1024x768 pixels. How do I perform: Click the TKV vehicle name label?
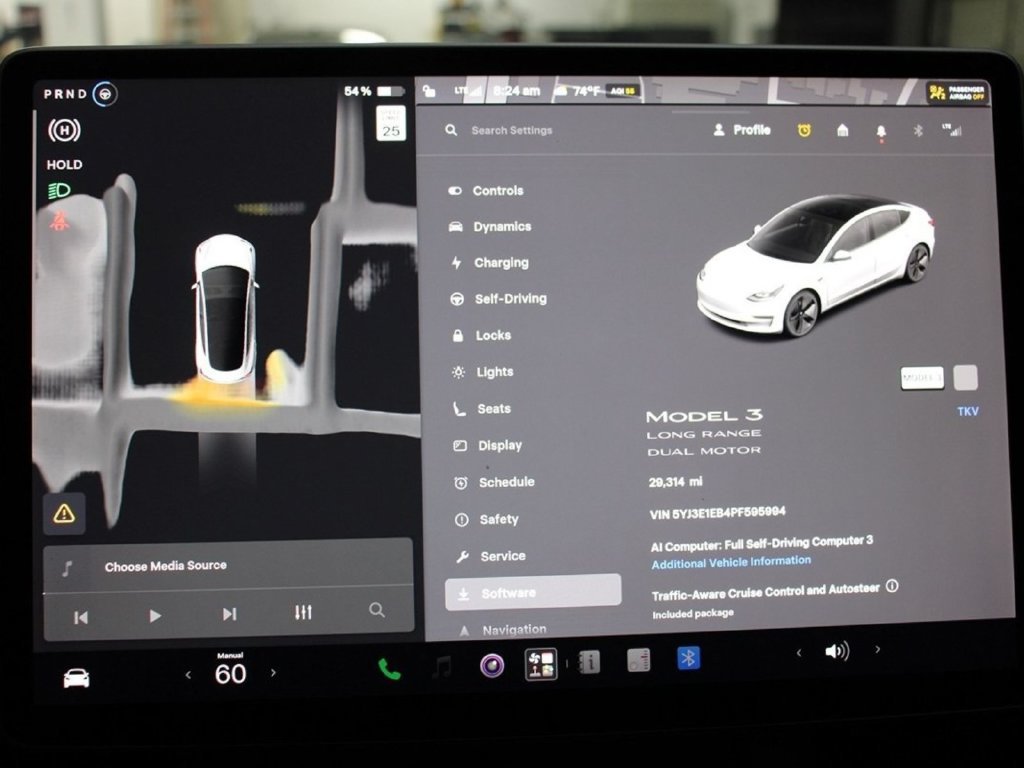click(968, 411)
